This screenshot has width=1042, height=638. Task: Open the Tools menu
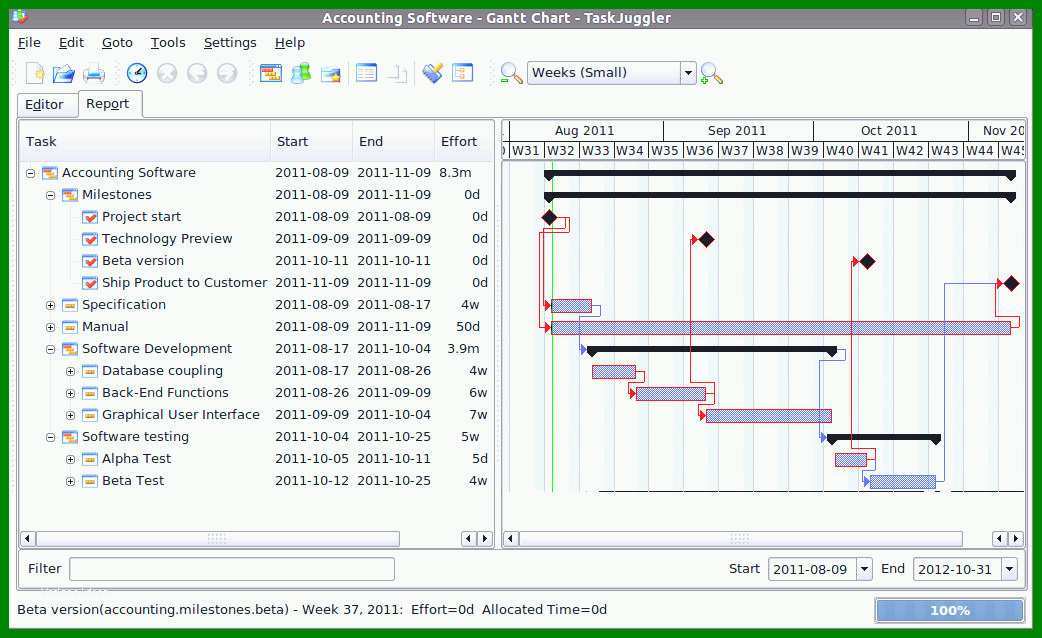[x=167, y=43]
